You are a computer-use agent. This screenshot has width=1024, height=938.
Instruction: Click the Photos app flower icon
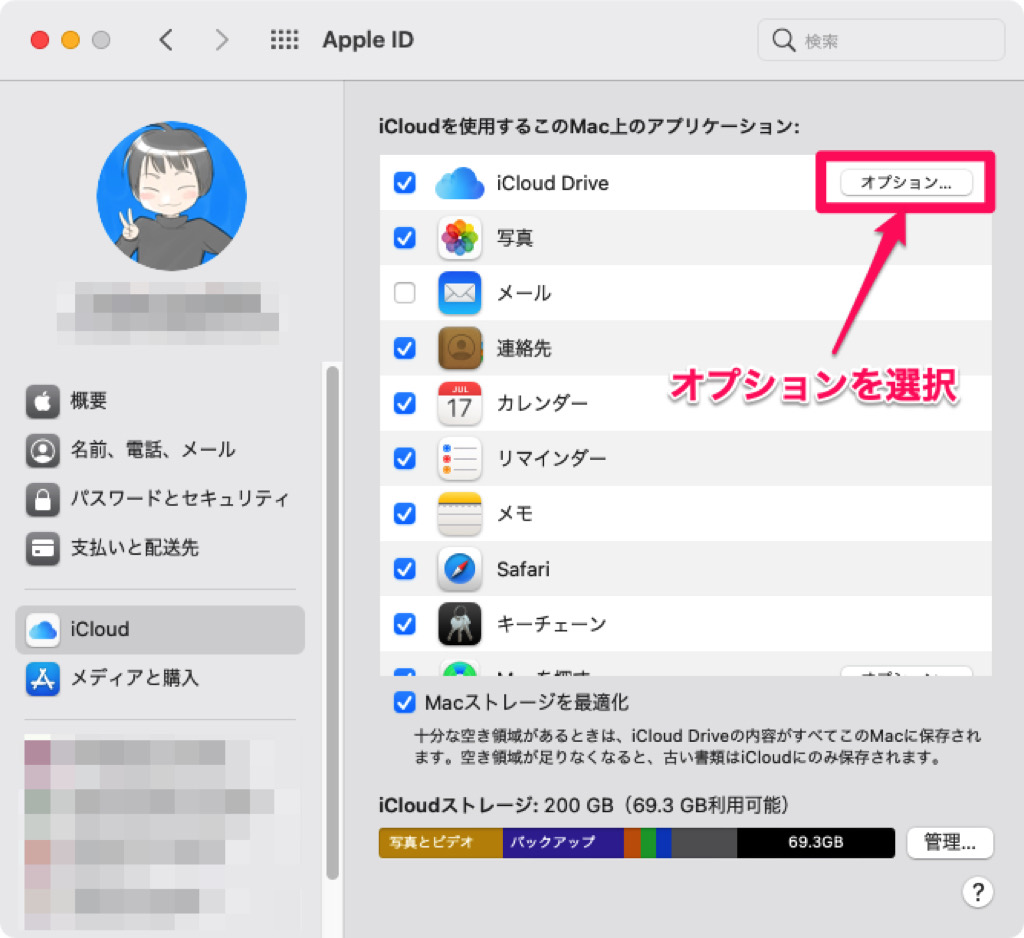click(459, 238)
